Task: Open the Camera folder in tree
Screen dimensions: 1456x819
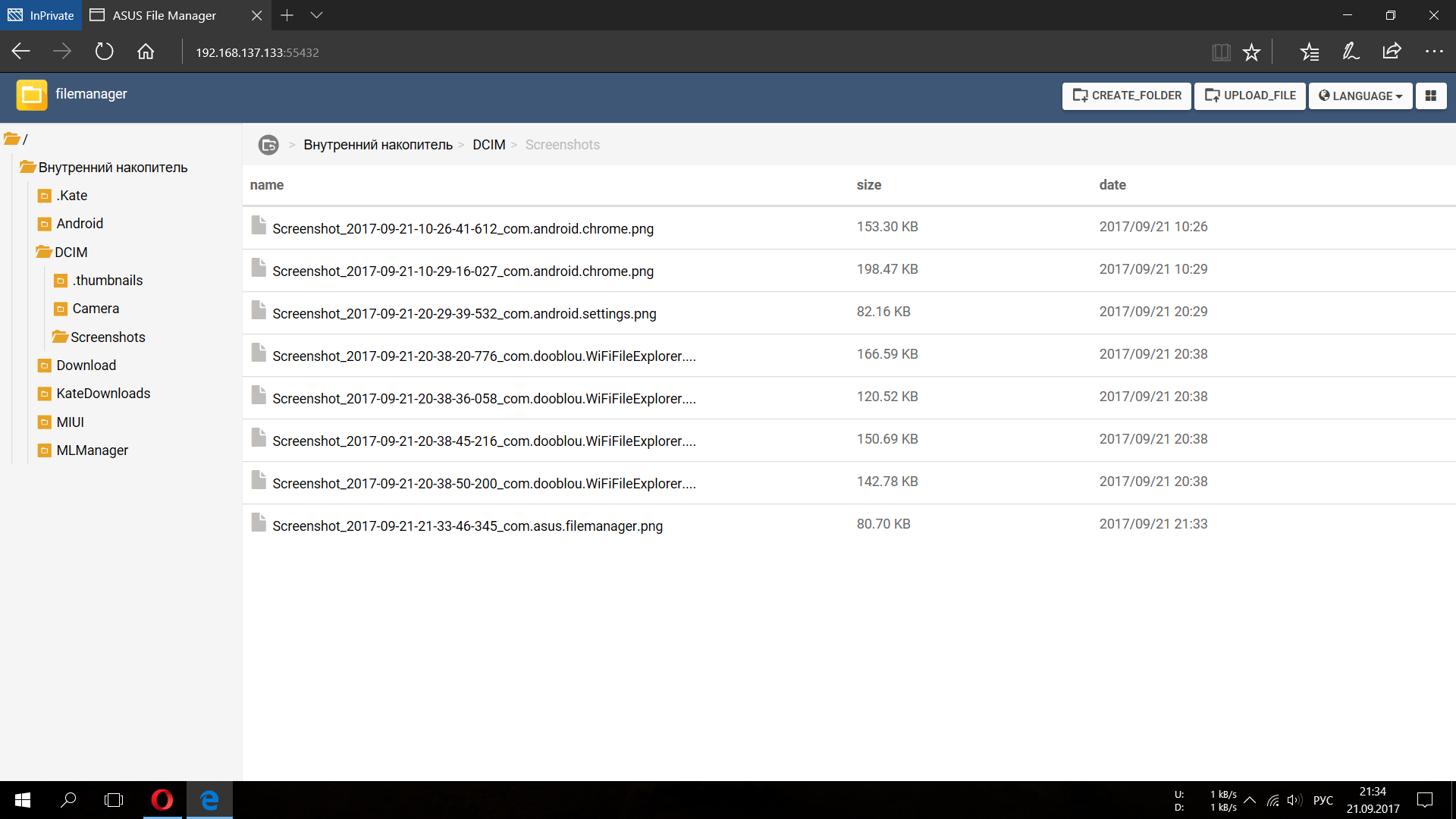Action: click(x=87, y=309)
